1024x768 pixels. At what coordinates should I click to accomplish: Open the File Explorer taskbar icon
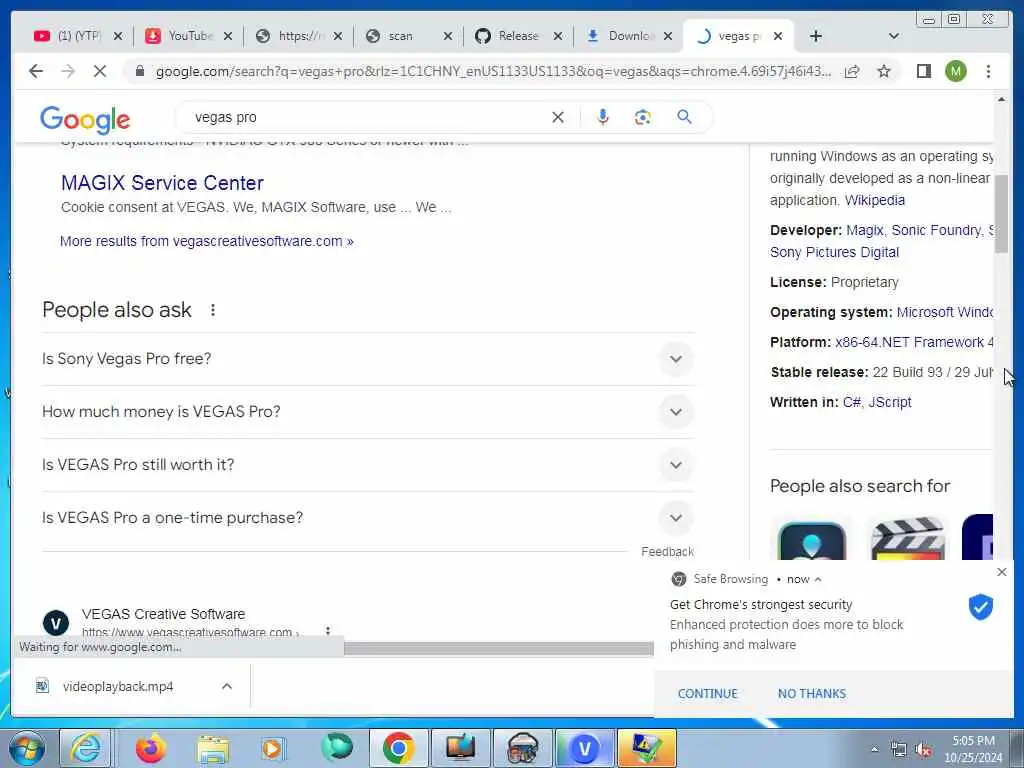coord(213,748)
